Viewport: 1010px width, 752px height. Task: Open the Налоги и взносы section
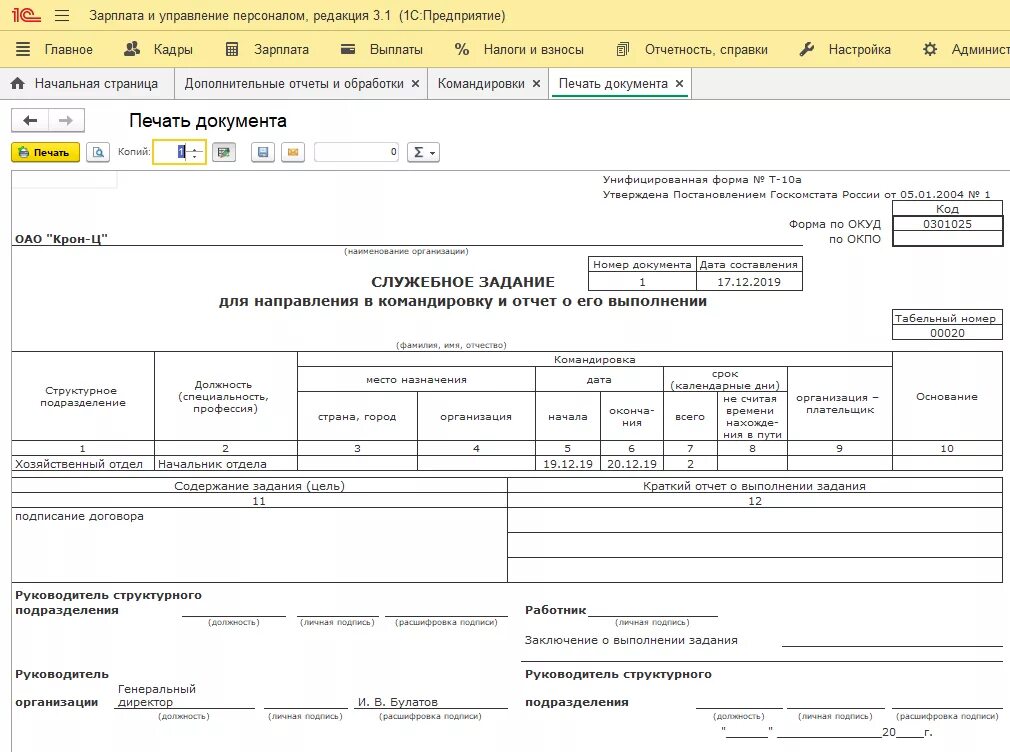click(x=519, y=49)
